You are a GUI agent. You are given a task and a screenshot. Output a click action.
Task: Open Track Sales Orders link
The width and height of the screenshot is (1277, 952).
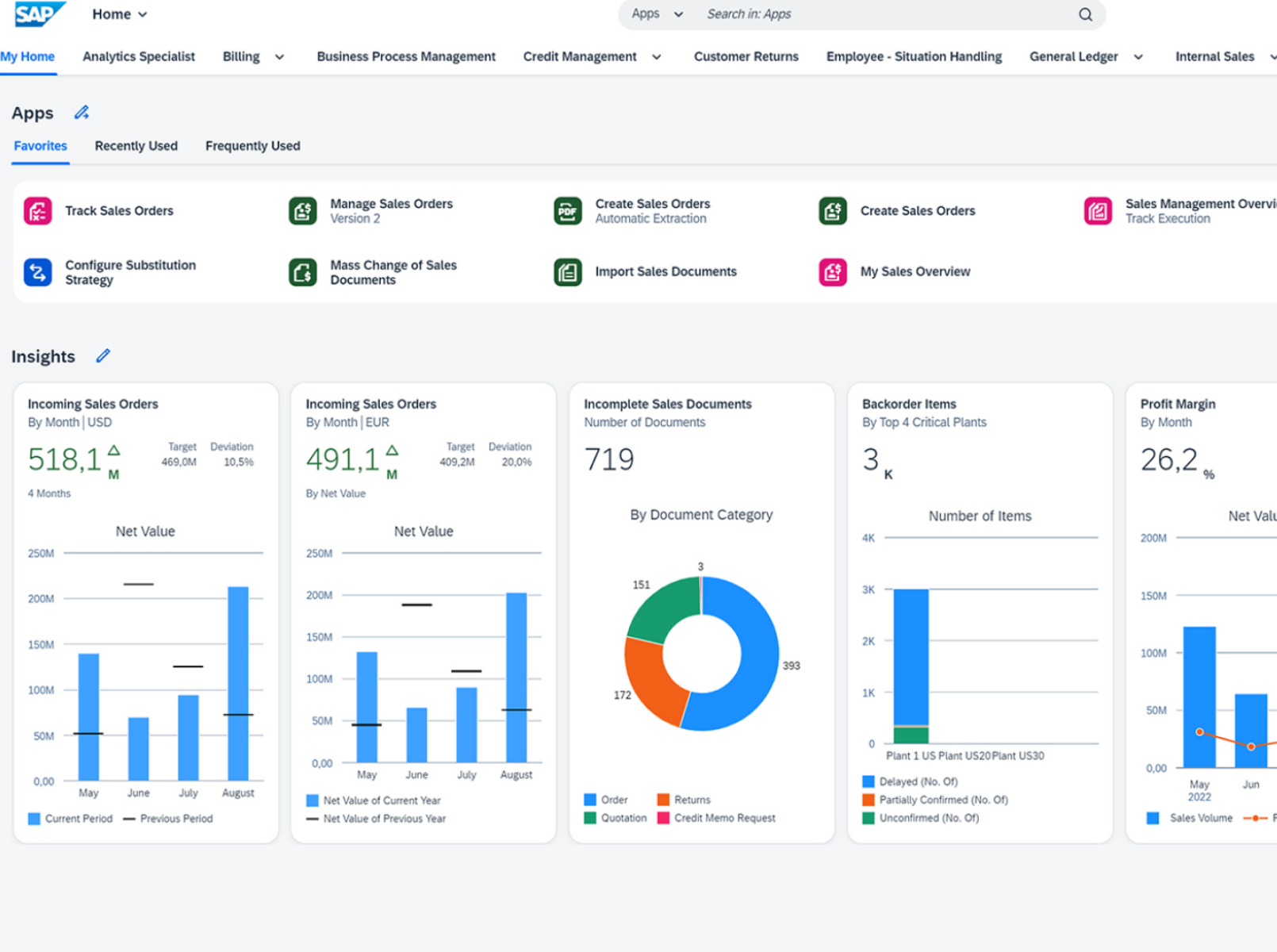(x=119, y=211)
